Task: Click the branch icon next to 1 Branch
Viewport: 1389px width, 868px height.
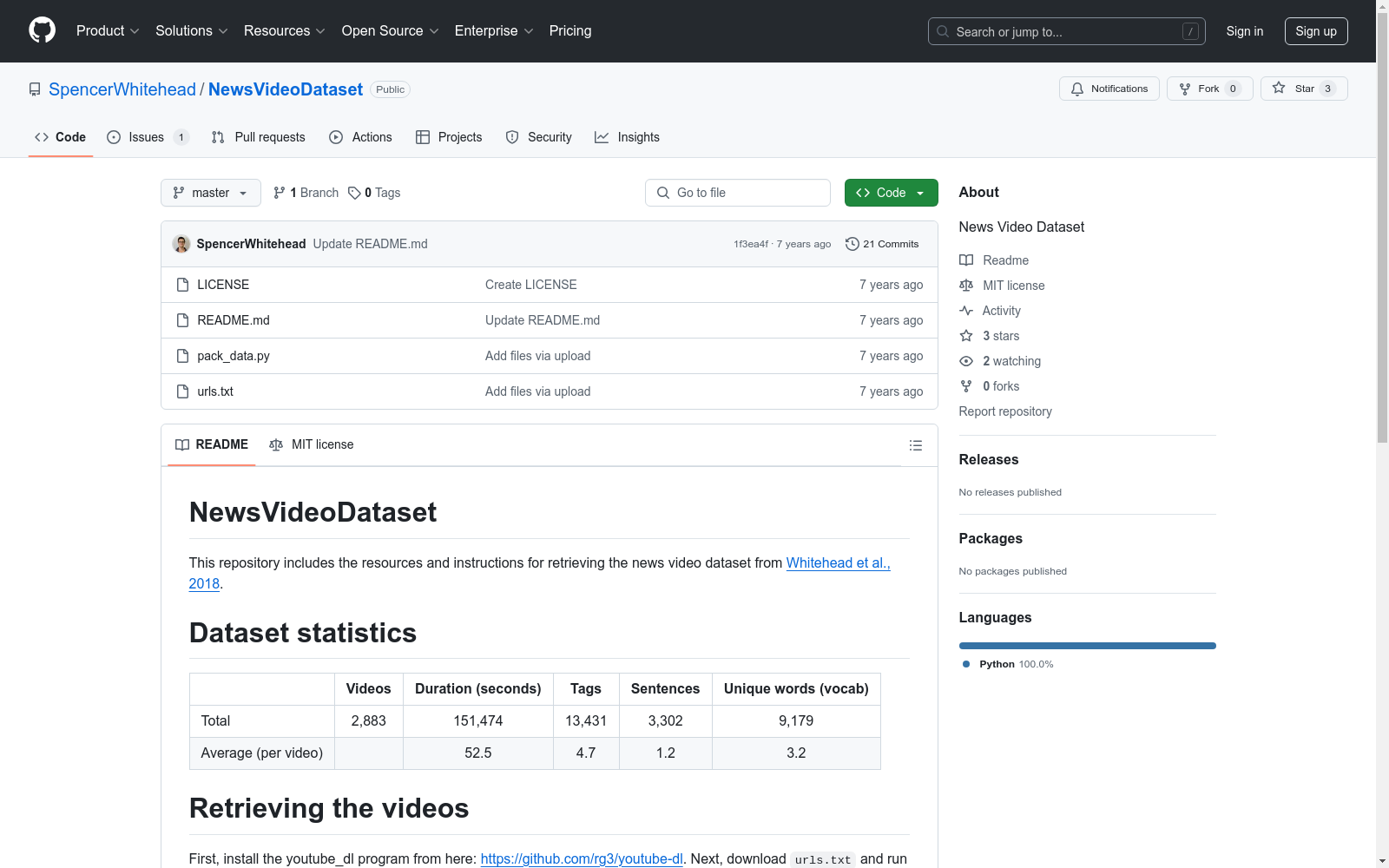Action: 279,193
